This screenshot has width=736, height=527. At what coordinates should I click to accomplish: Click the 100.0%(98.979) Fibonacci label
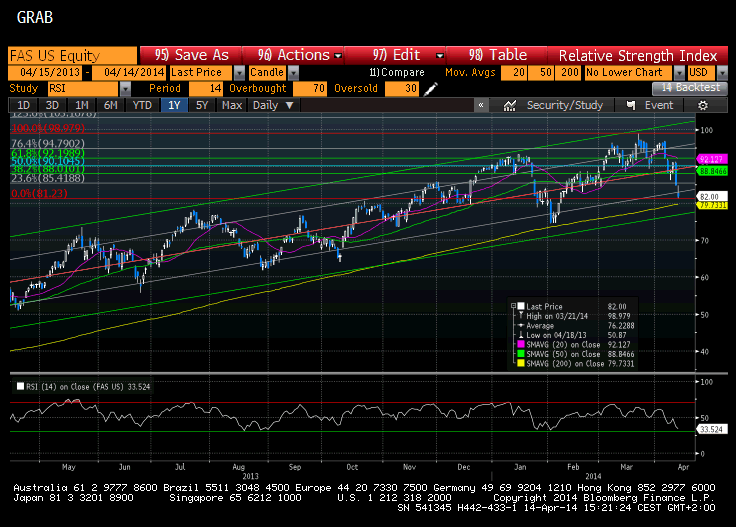tap(48, 128)
